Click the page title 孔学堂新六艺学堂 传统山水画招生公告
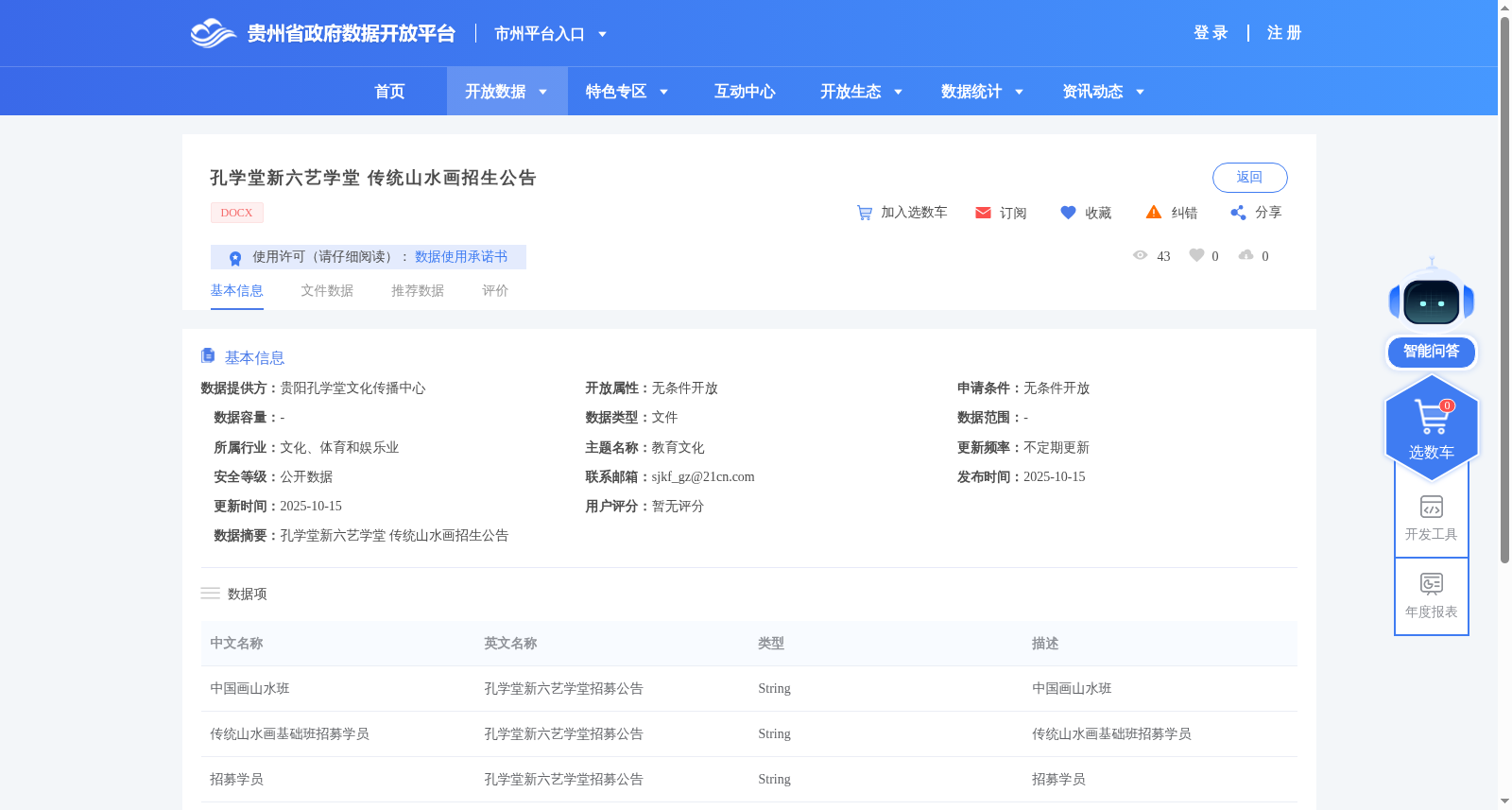The width and height of the screenshot is (1512, 810). click(373, 178)
